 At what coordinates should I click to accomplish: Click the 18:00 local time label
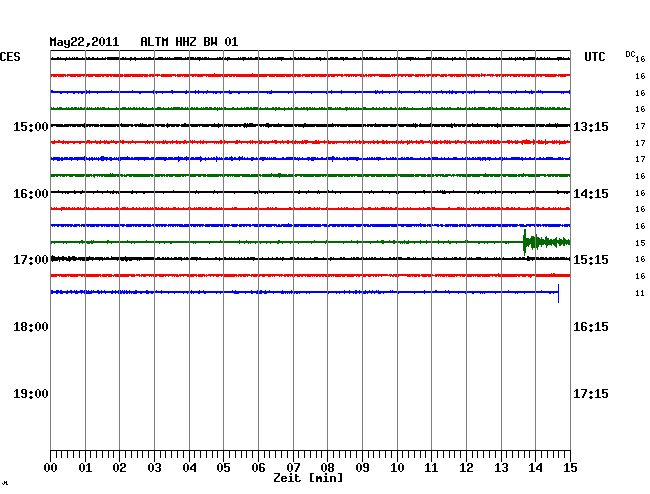[31, 327]
